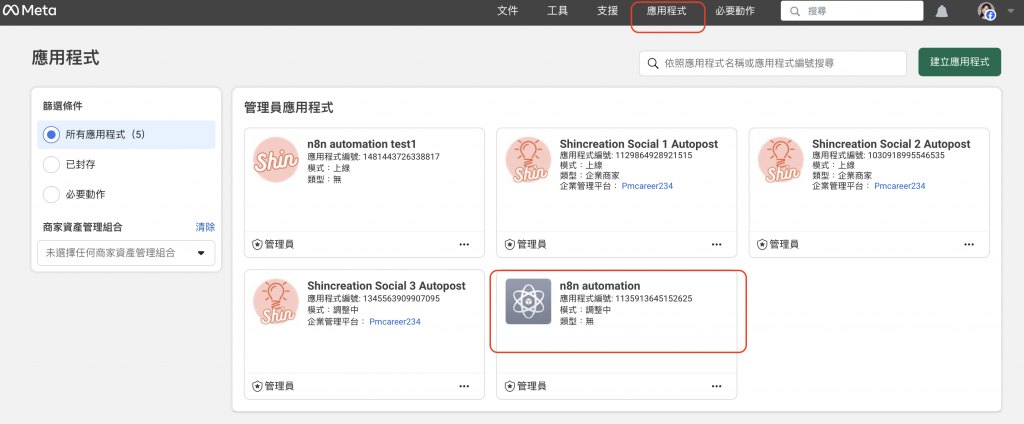Viewport: 1024px width, 424px height.
Task: Click admin shield icon on Social 1 Autopost
Action: click(x=510, y=244)
